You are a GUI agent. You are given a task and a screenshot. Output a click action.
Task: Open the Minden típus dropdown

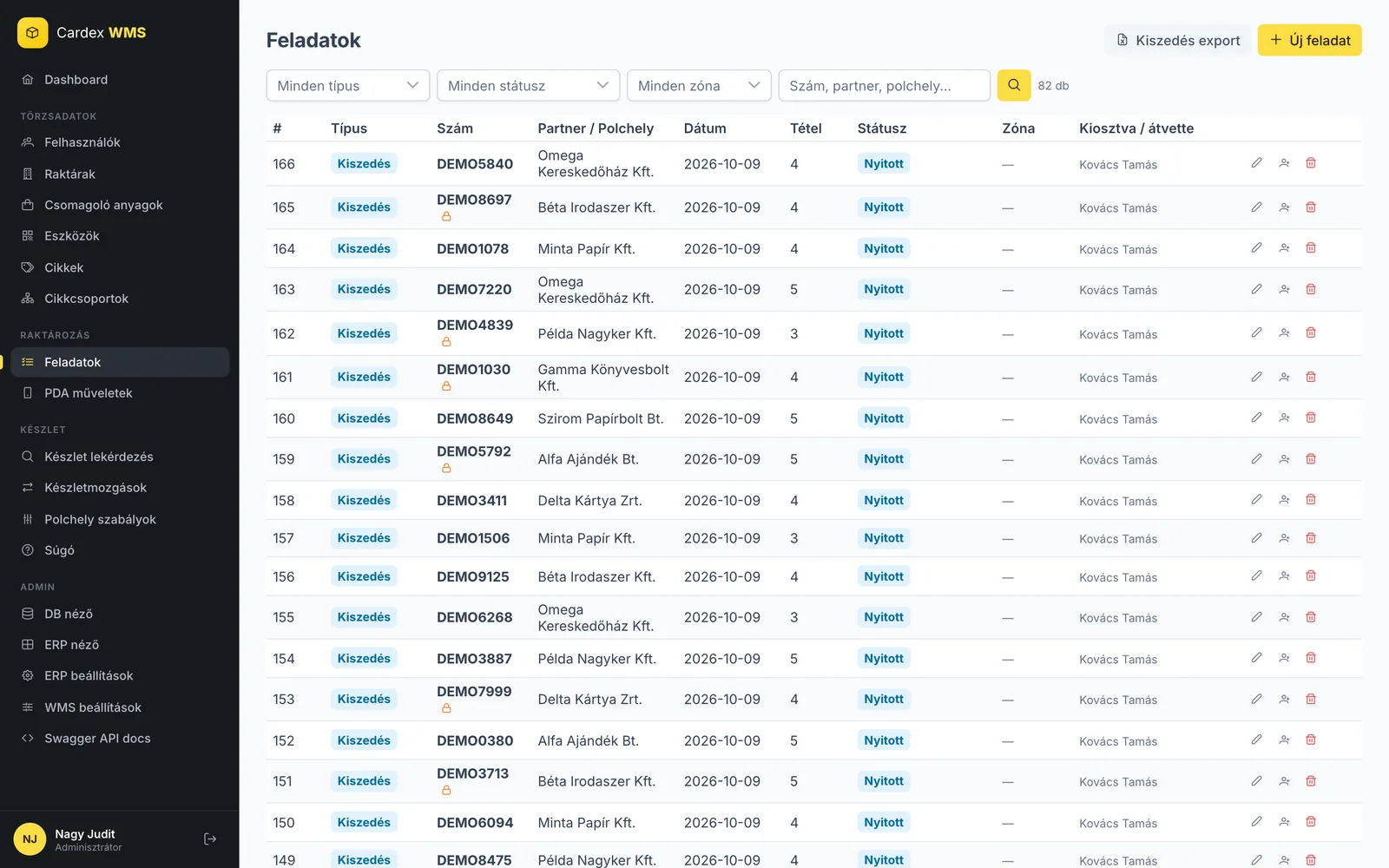tap(348, 85)
